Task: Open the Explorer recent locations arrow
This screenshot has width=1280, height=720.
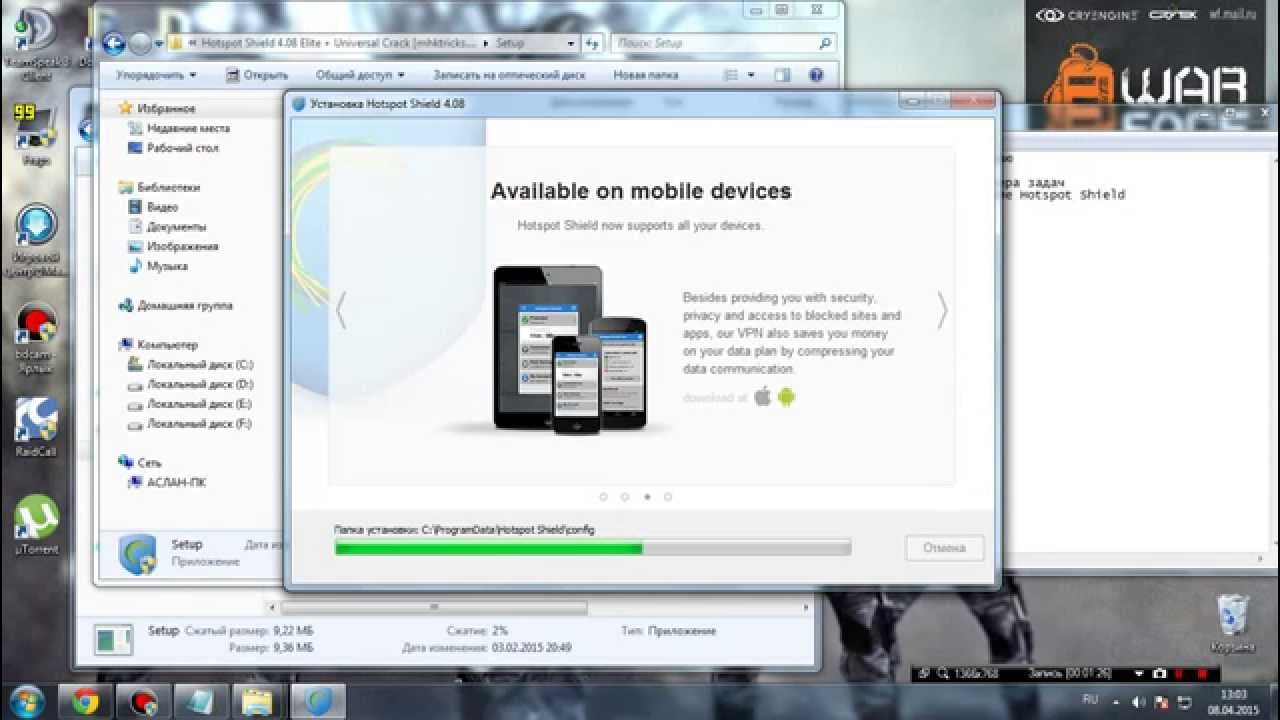Action: [158, 44]
